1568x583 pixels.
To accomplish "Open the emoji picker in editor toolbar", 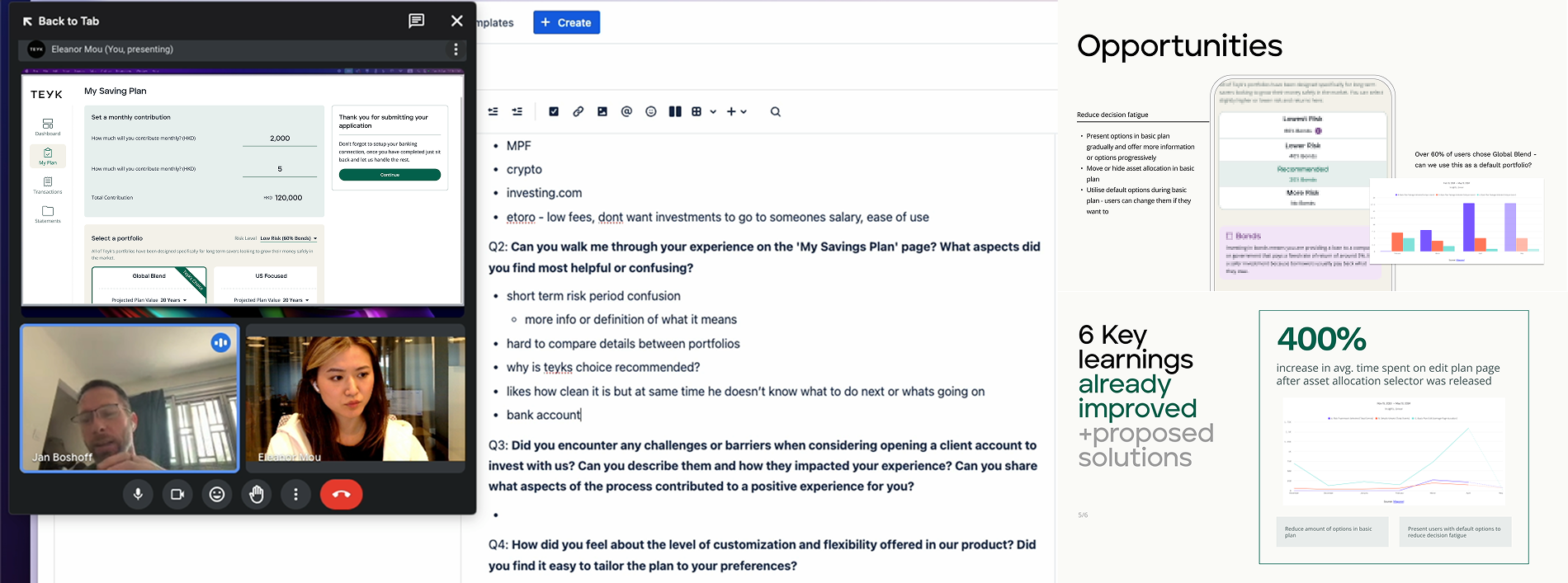I will (x=651, y=111).
